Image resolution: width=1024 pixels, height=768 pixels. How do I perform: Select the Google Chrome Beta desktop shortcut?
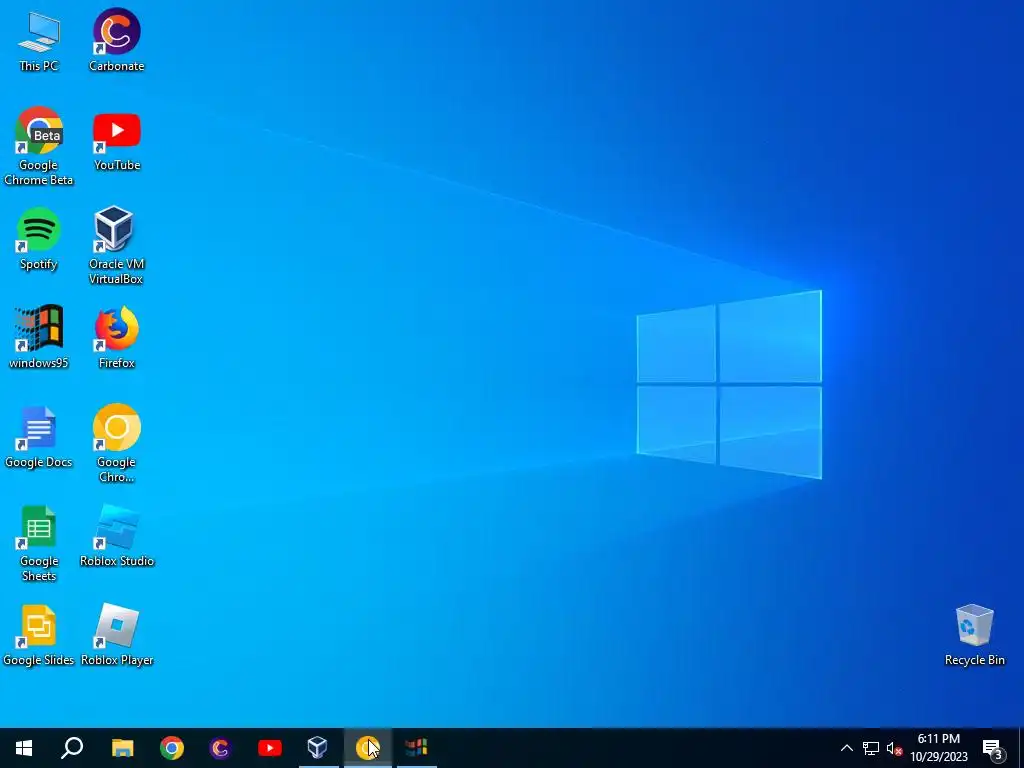(x=39, y=146)
